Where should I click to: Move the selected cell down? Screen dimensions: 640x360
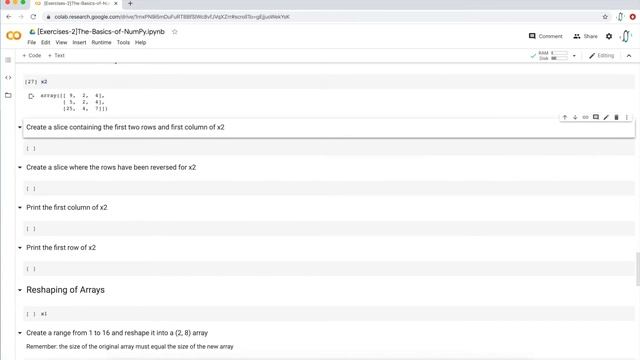click(575, 118)
